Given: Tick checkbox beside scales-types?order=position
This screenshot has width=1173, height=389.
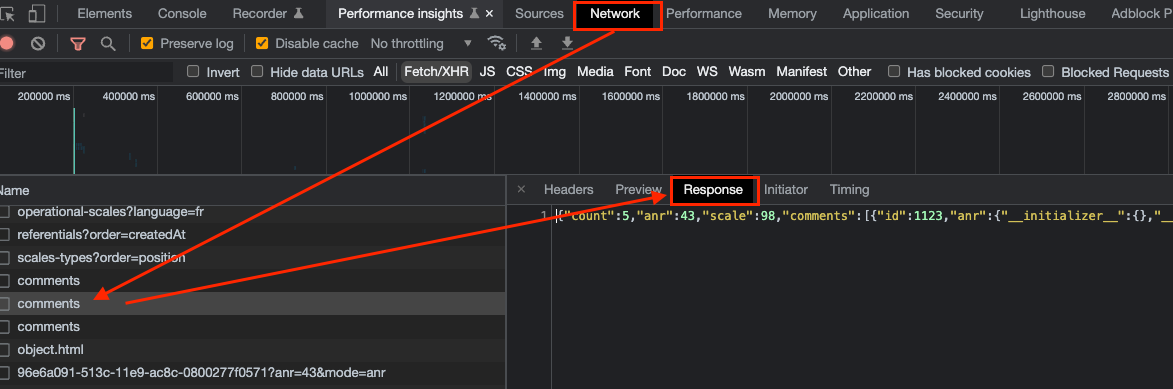Looking at the screenshot, I should [4, 258].
